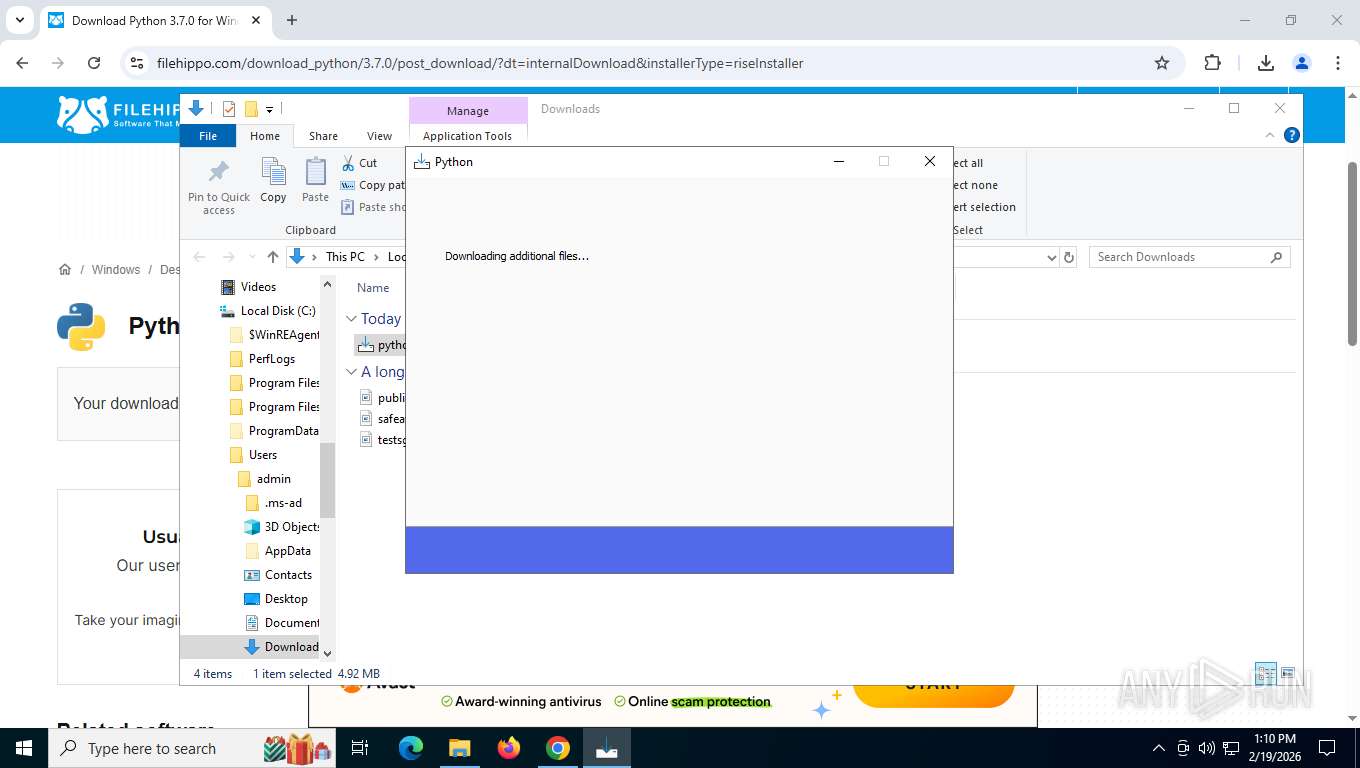Reload the Chrome page
The height and width of the screenshot is (768, 1360).
94,63
